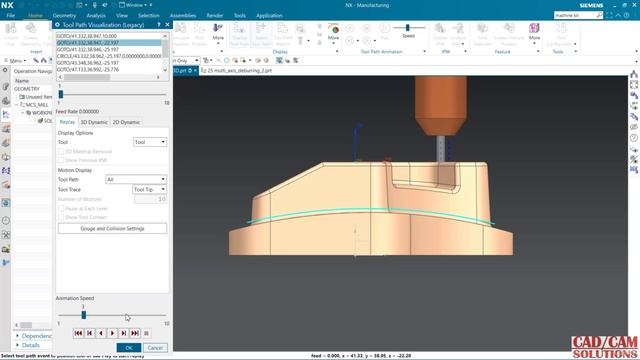Open the Analysis ribbon tab
Image resolution: width=640 pixels, height=360 pixels.
96,16
